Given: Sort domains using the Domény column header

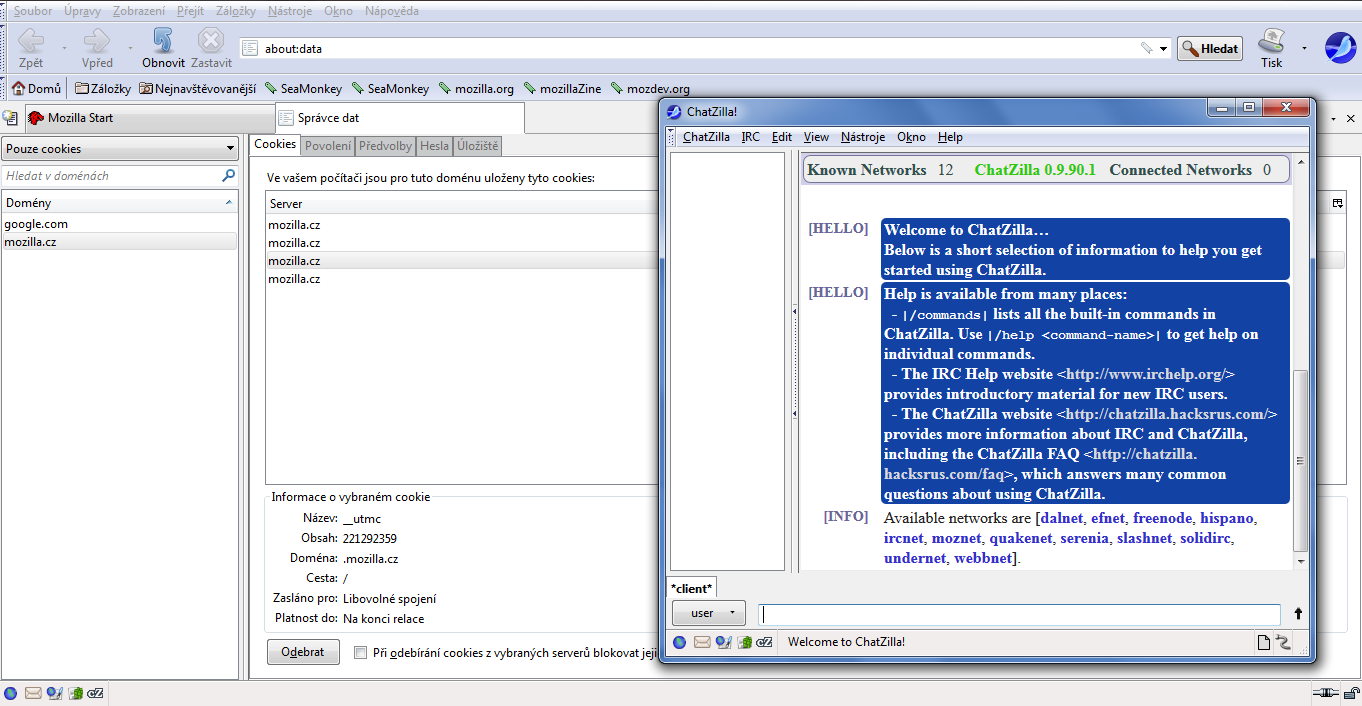Looking at the screenshot, I should tap(120, 203).
